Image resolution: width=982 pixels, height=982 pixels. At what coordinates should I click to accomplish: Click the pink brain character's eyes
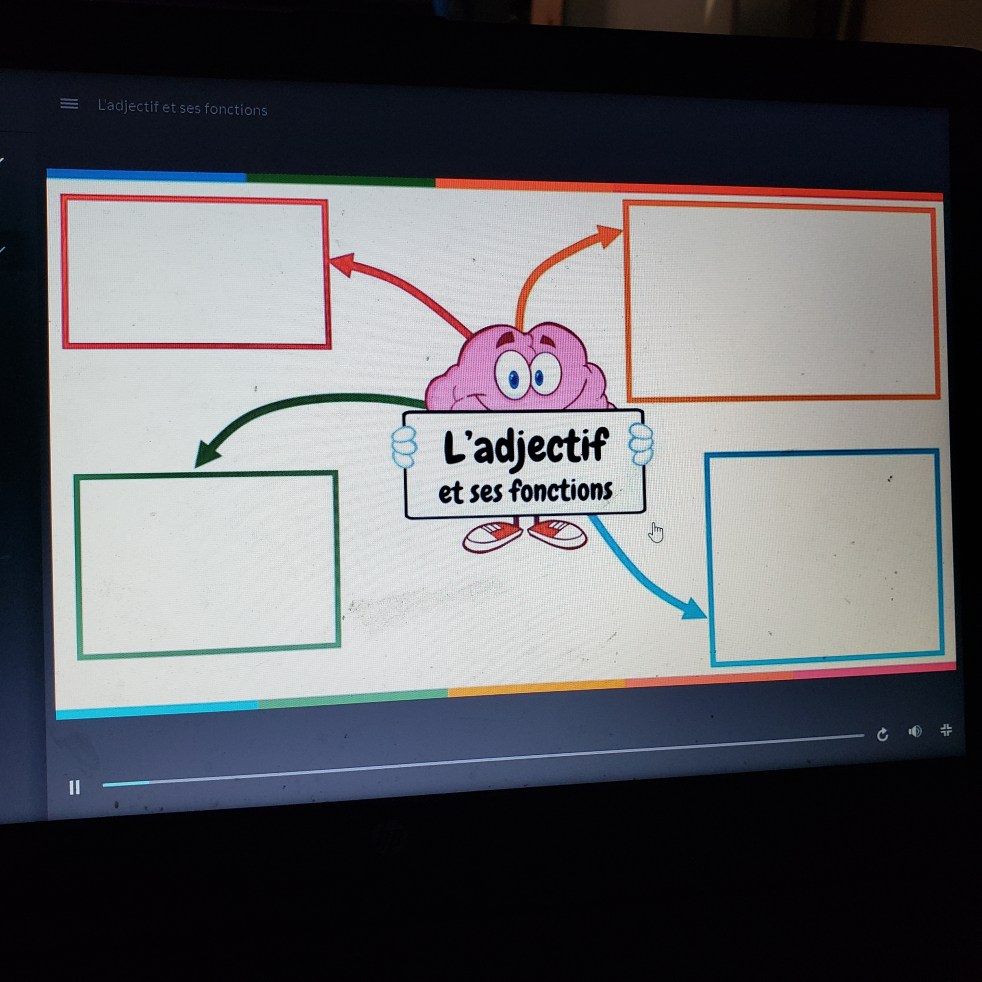[x=527, y=377]
